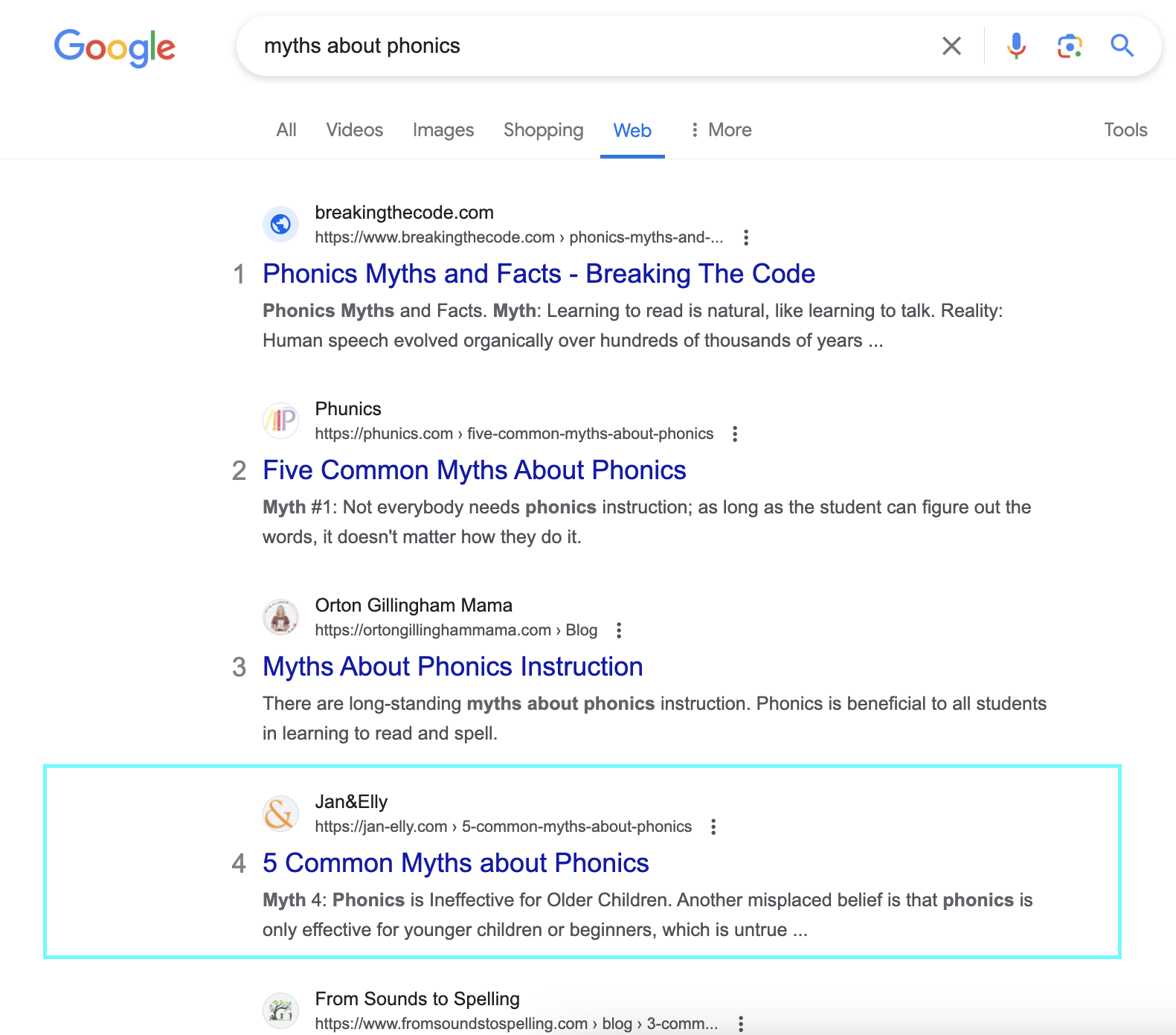
Task: Start a voice search with the microphone icon
Action: coord(1015,46)
